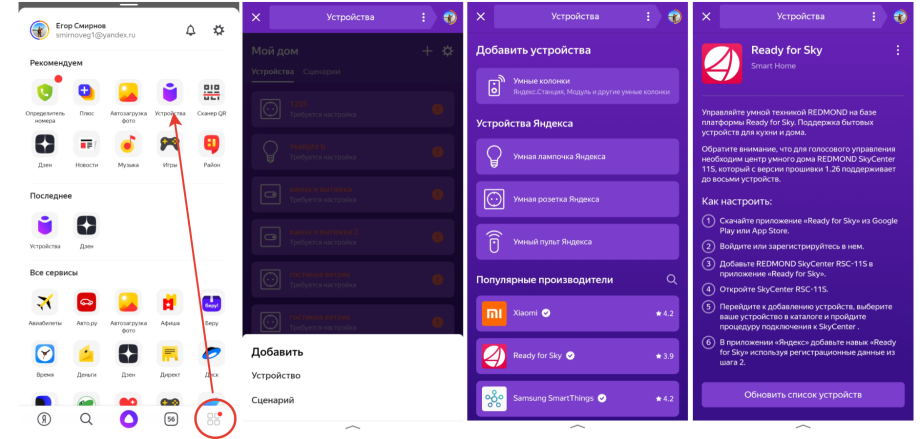This screenshot has width=920, height=439.
Task: Select Умная розетка Яндекса item
Action: (577, 199)
